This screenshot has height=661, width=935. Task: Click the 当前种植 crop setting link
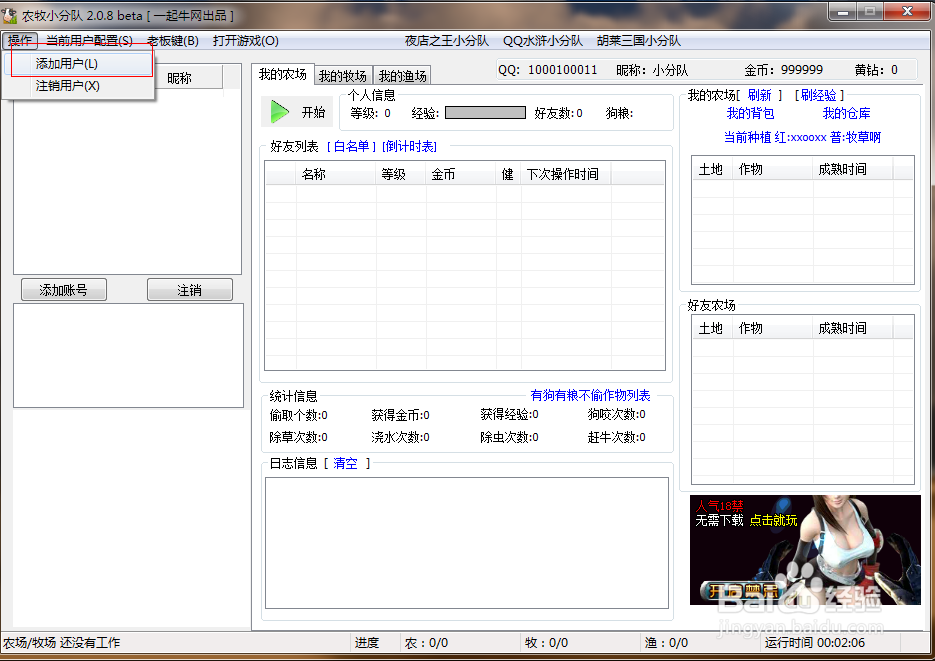point(802,137)
